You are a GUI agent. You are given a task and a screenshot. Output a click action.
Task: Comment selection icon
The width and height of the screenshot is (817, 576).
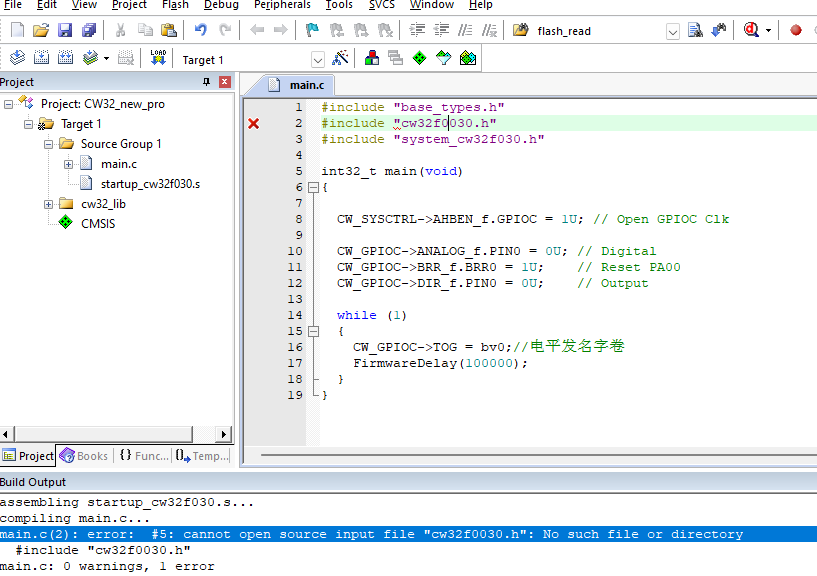pos(465,30)
